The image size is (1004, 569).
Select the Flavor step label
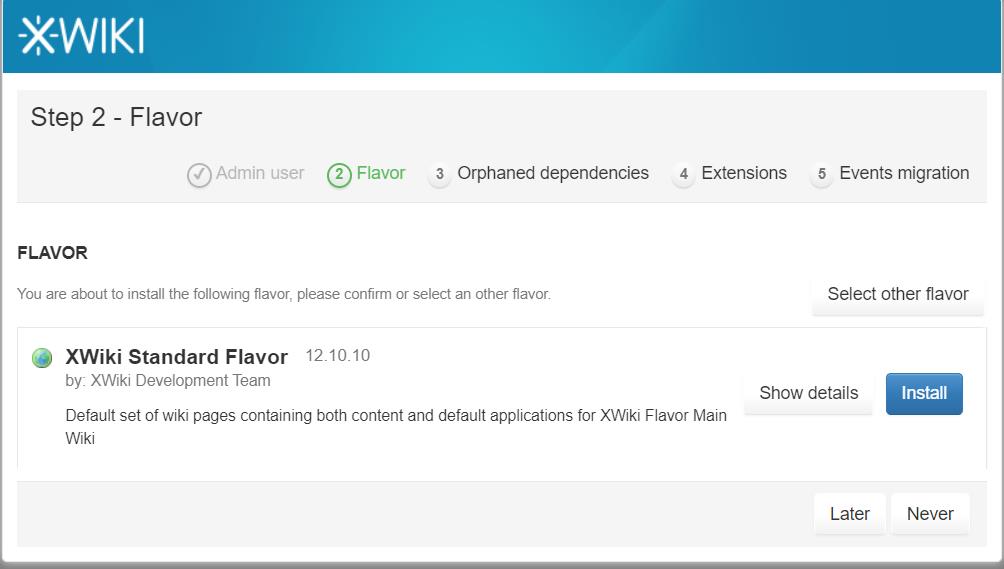coord(381,173)
